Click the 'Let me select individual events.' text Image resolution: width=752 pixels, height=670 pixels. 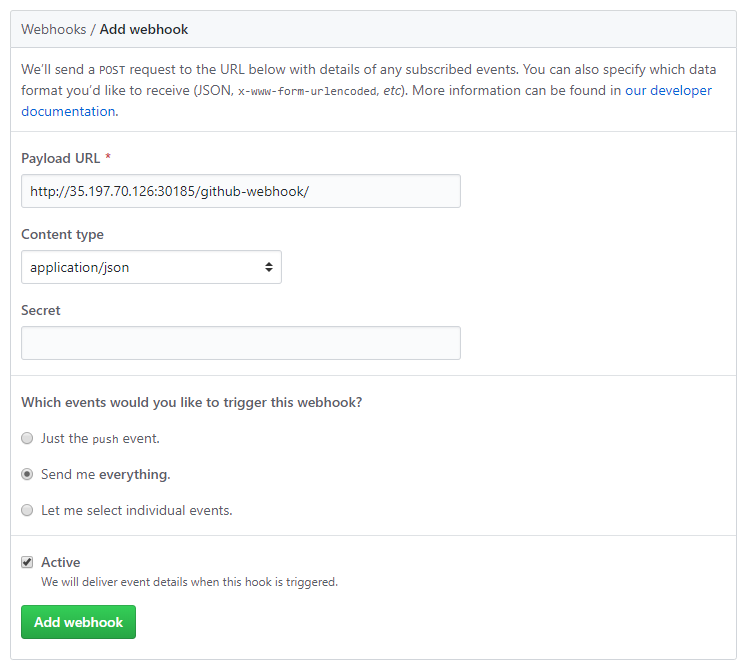(136, 510)
